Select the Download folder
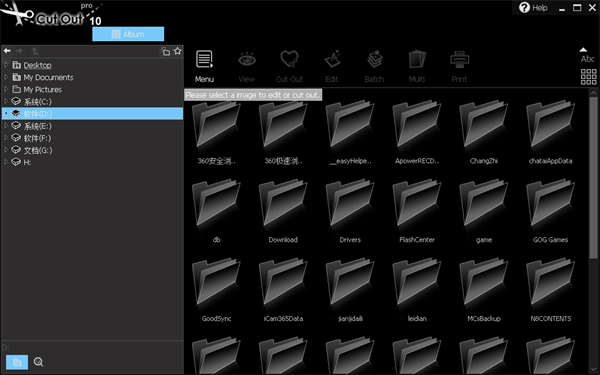The height and width of the screenshot is (375, 600). (x=283, y=211)
